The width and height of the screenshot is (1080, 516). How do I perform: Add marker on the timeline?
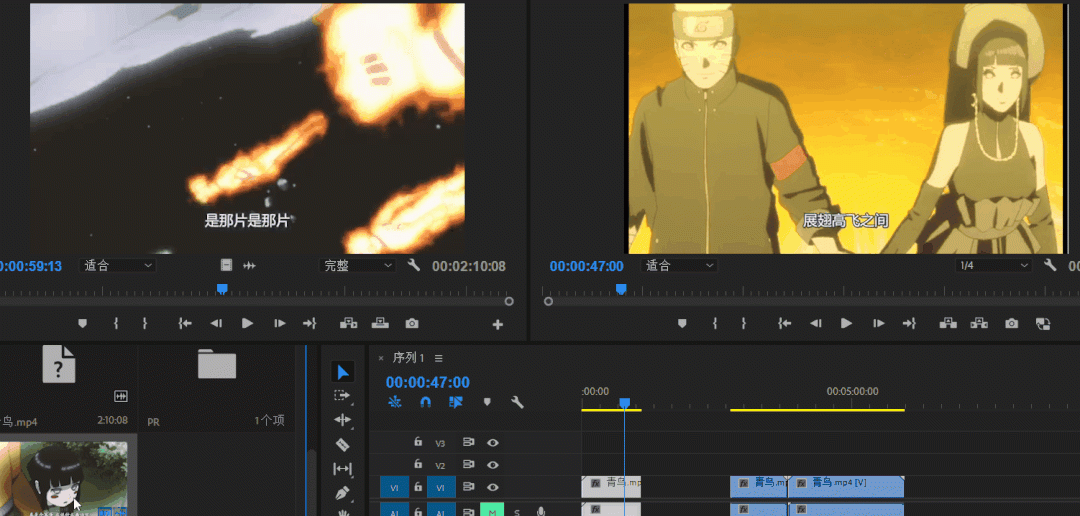[x=488, y=402]
